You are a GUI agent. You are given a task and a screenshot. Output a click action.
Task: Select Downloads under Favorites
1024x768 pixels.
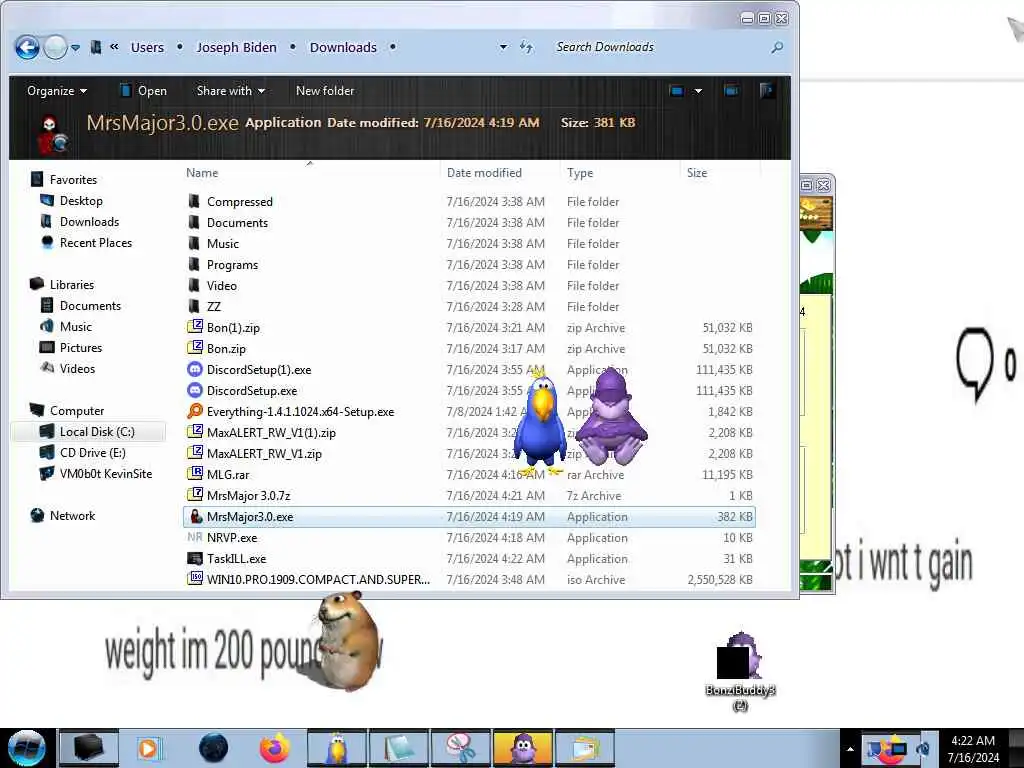click(x=89, y=221)
